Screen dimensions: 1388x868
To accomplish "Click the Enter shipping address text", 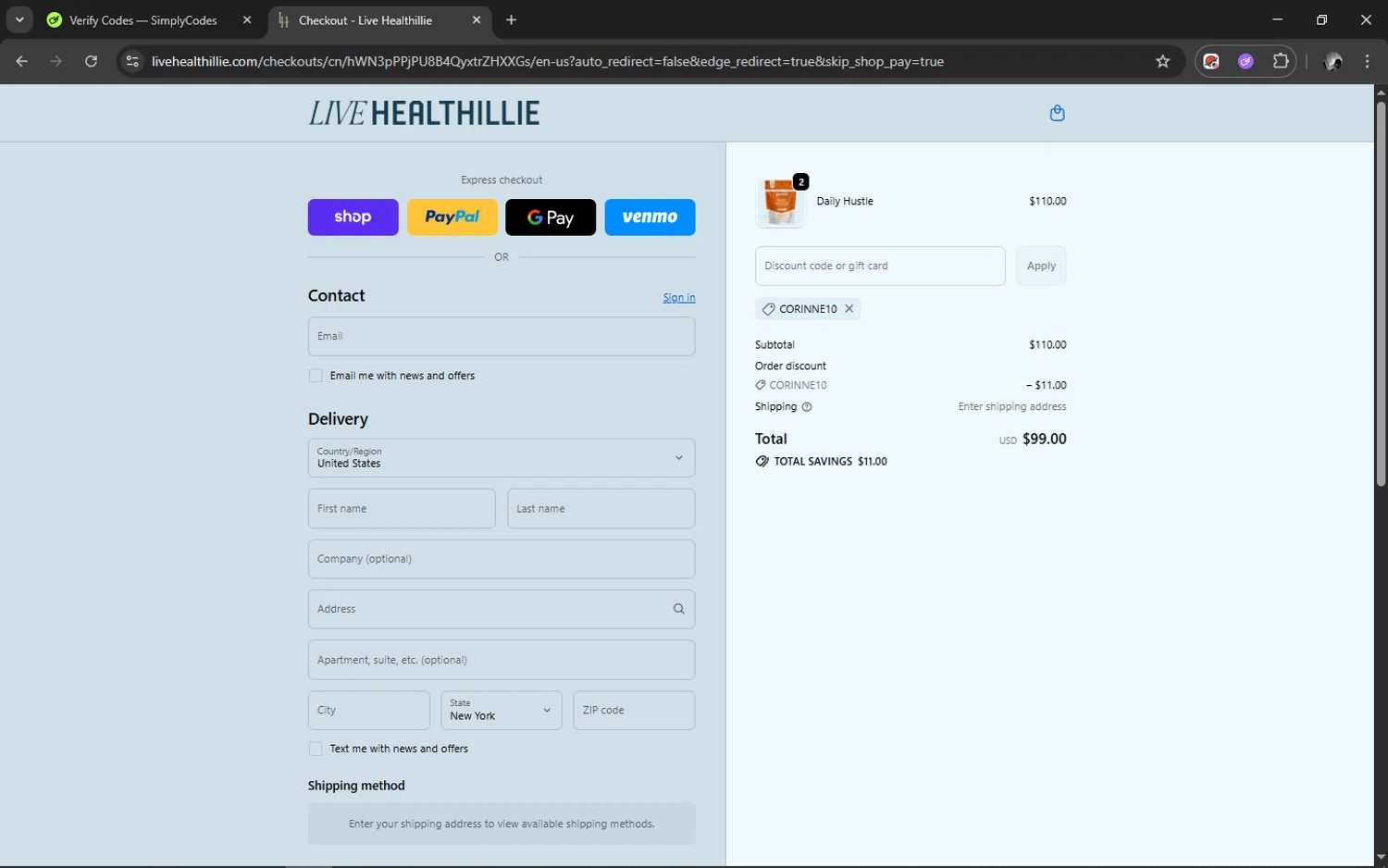I will point(1011,407).
